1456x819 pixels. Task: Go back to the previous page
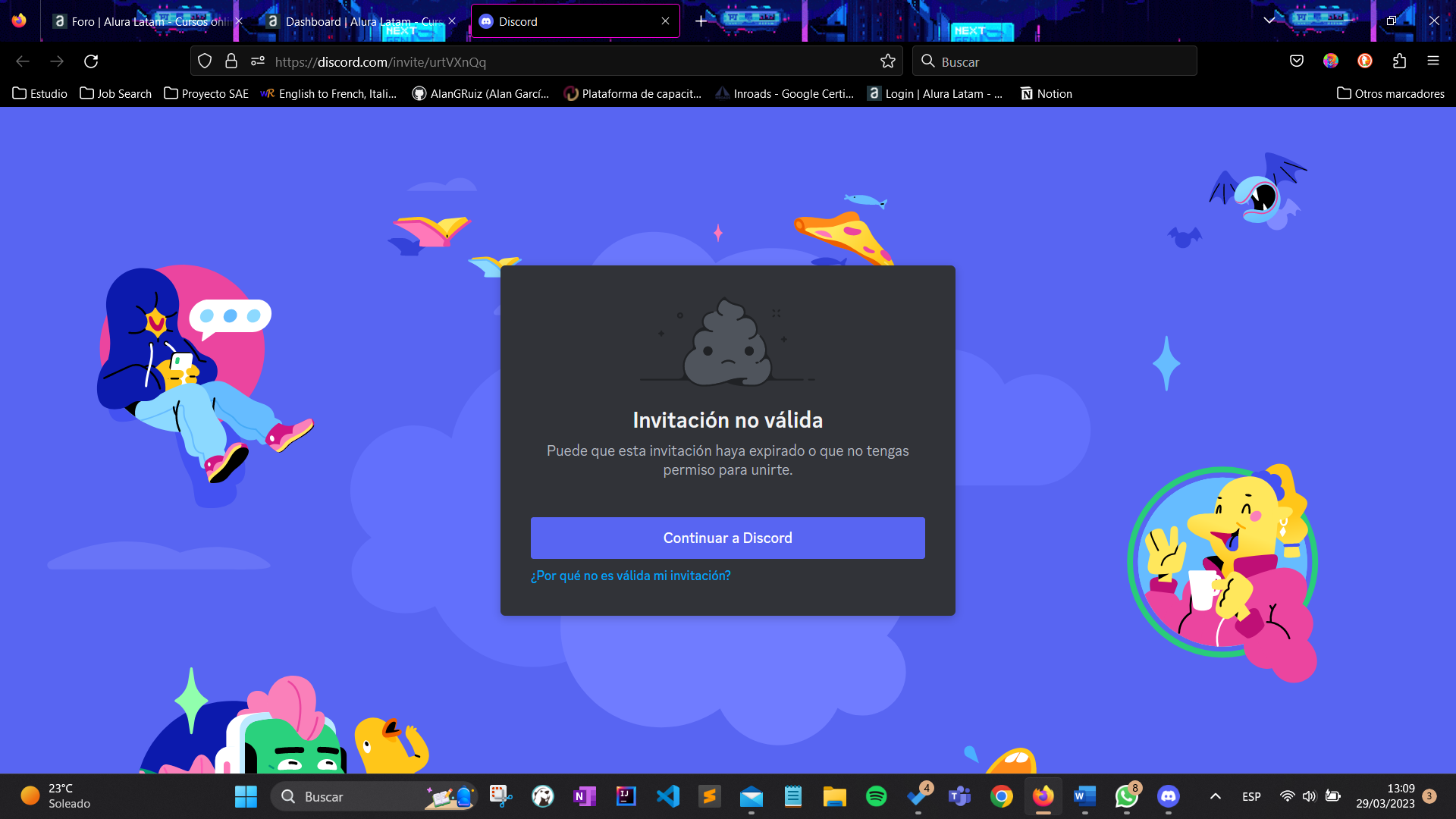click(23, 61)
